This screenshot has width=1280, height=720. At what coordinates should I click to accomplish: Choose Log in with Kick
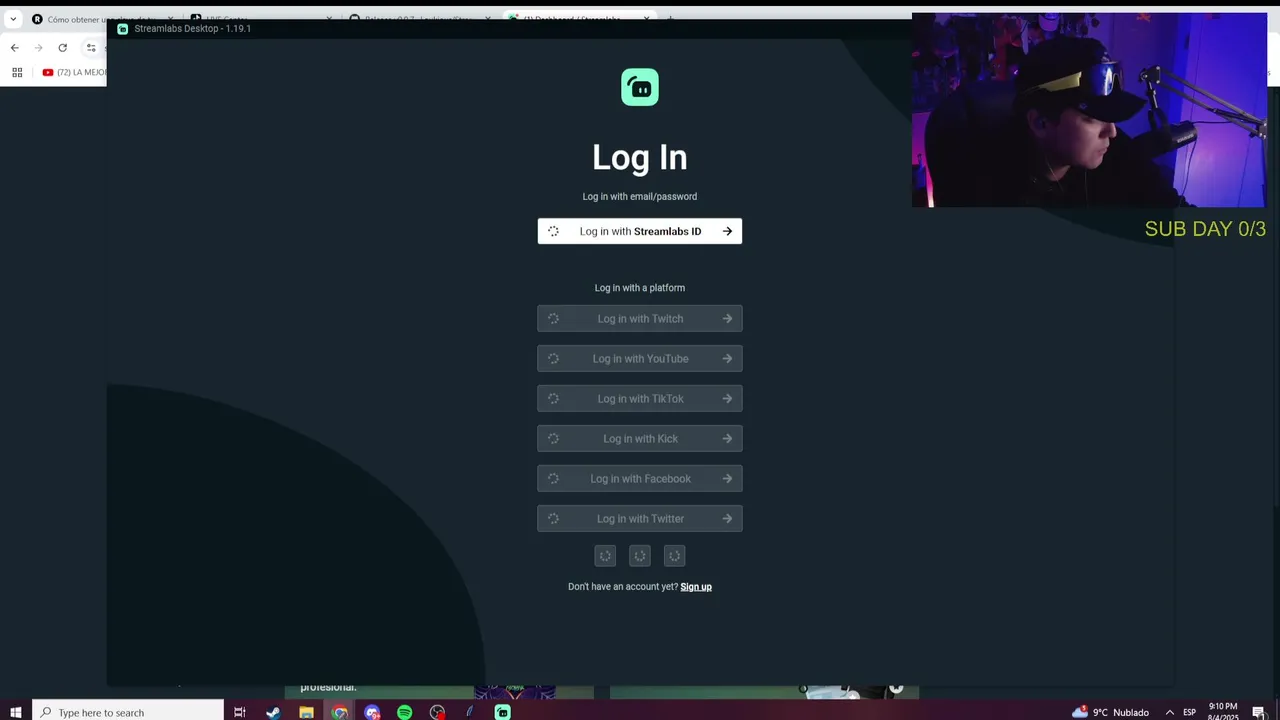coord(640,439)
